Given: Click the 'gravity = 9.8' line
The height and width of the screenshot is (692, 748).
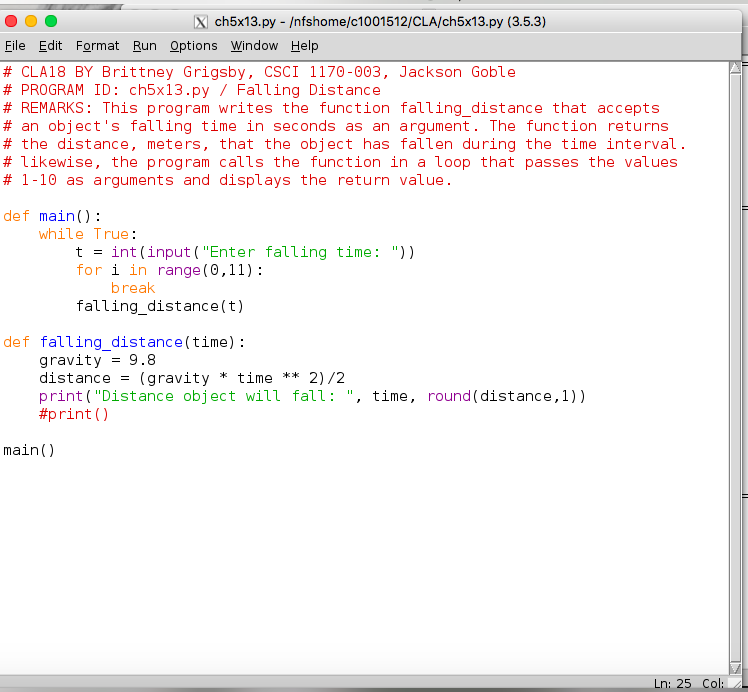Looking at the screenshot, I should (x=97, y=360).
